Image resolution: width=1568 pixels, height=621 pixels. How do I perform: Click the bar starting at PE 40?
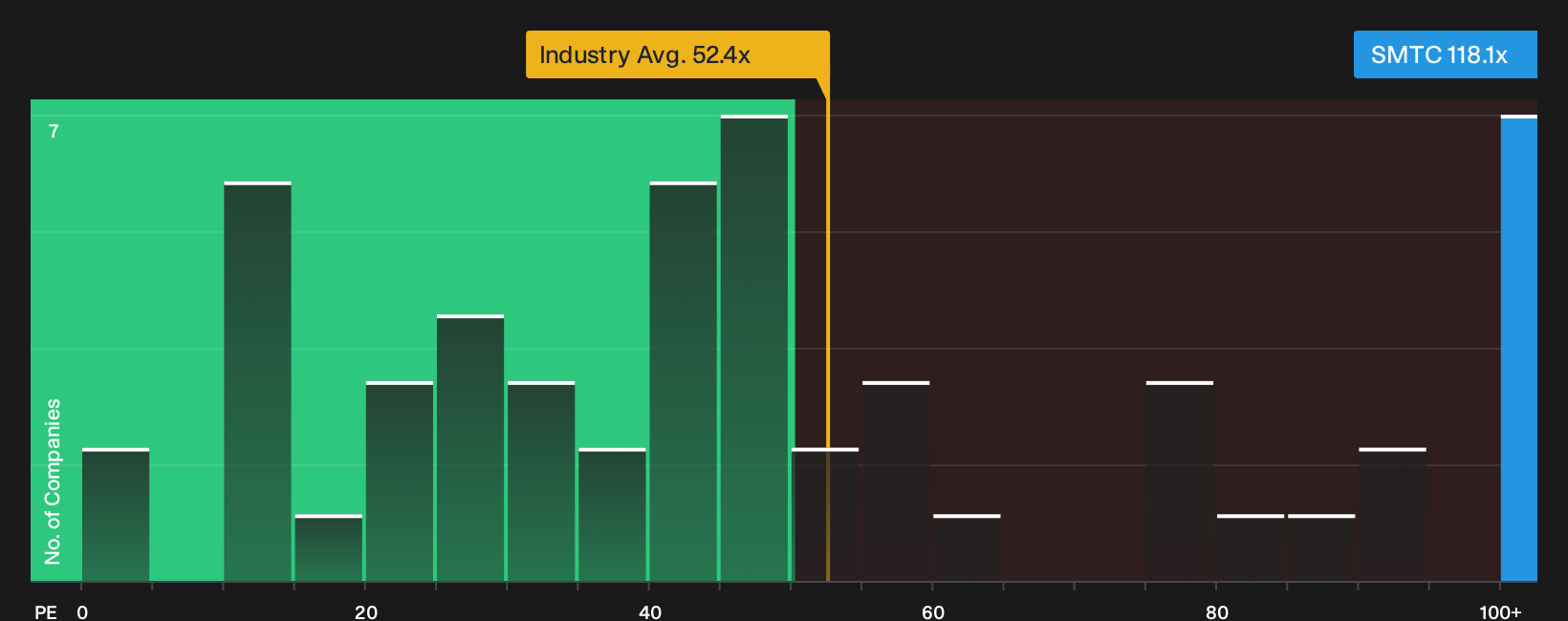[x=683, y=381]
